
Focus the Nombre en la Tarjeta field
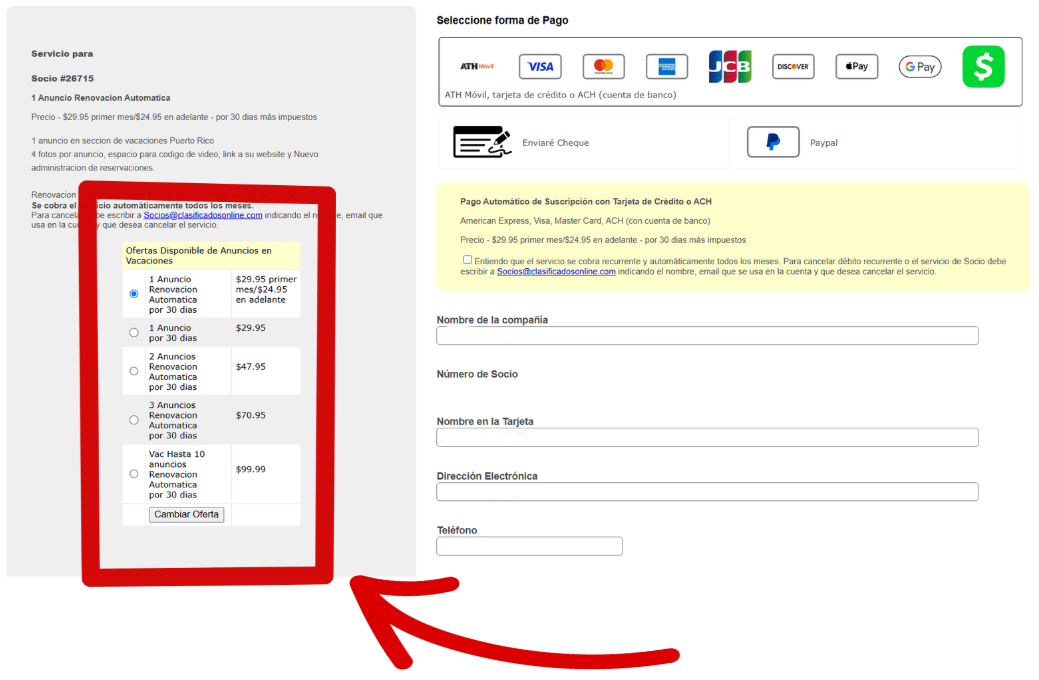point(707,437)
